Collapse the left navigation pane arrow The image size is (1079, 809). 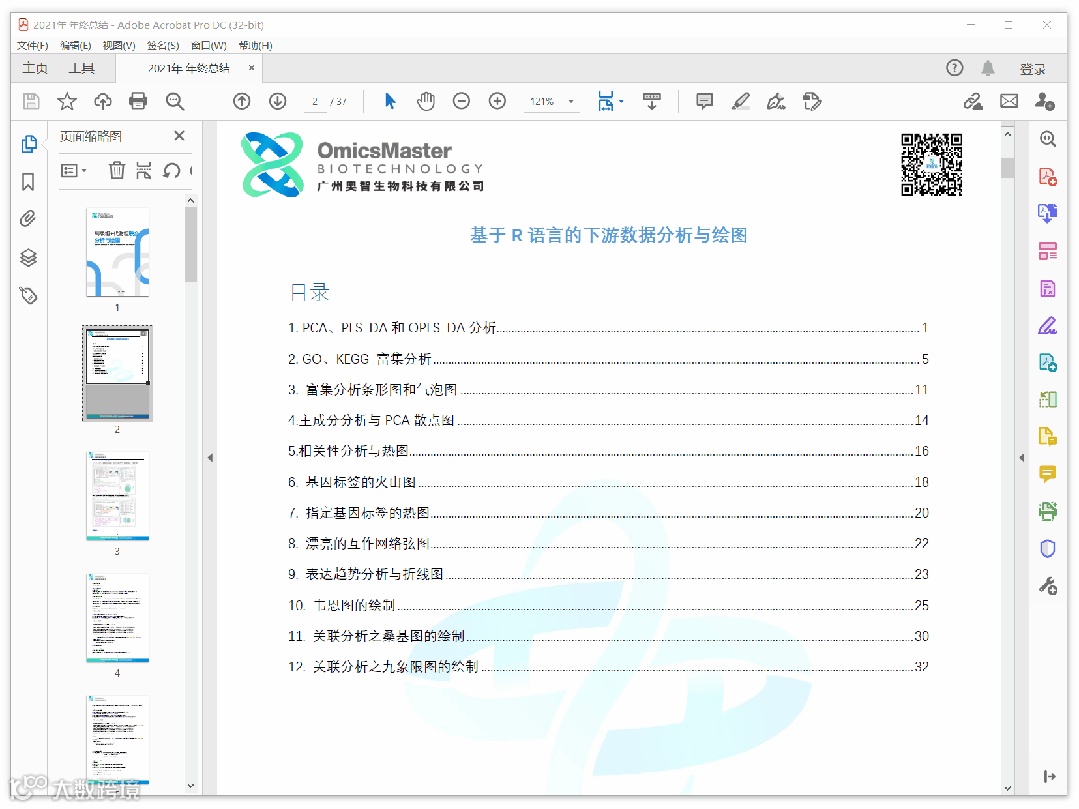click(x=210, y=457)
